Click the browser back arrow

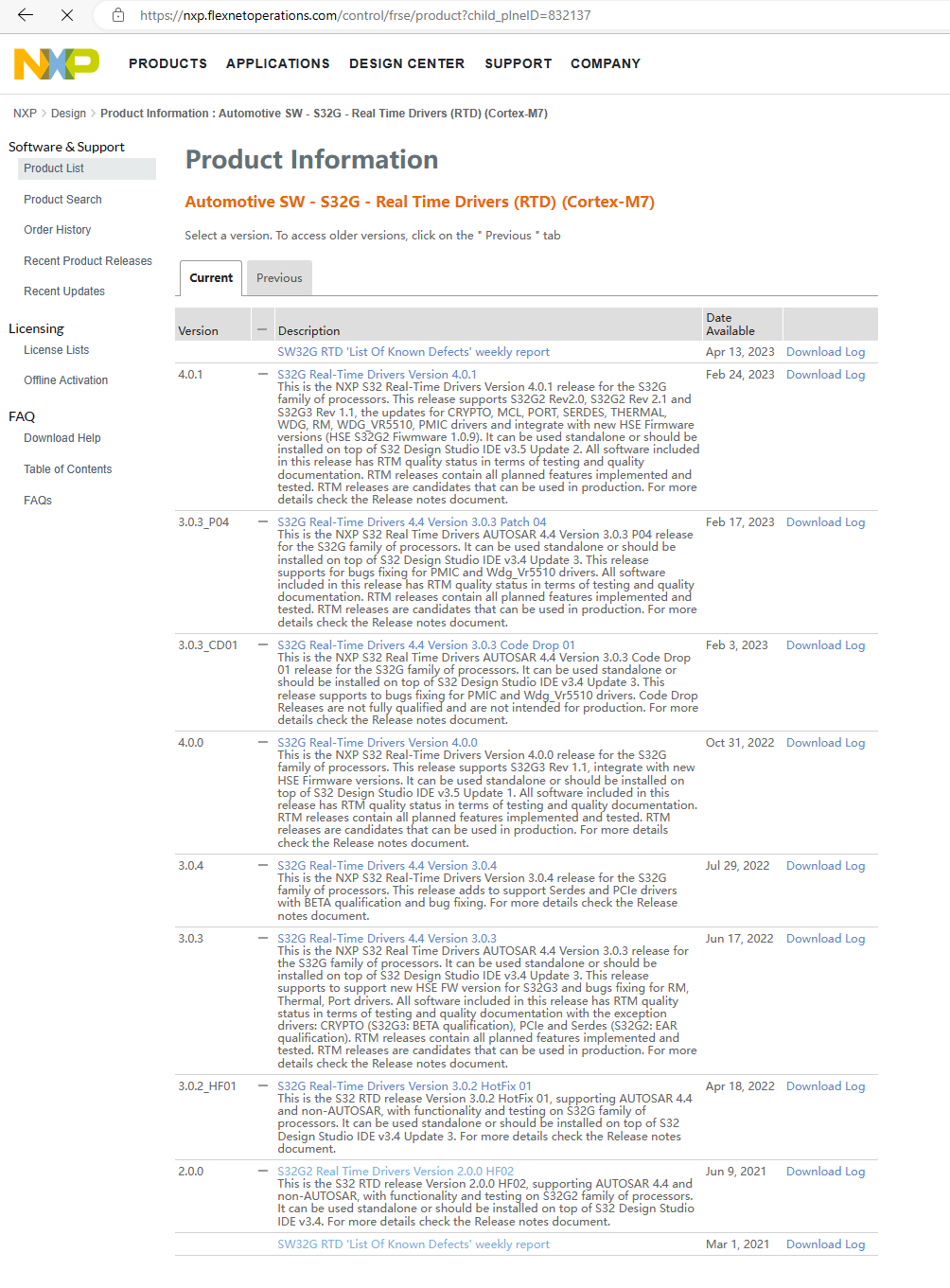pyautogui.click(x=25, y=15)
